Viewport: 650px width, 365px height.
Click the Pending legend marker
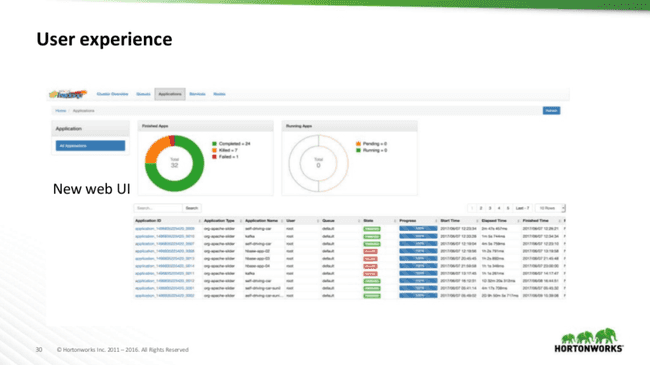pos(358,144)
